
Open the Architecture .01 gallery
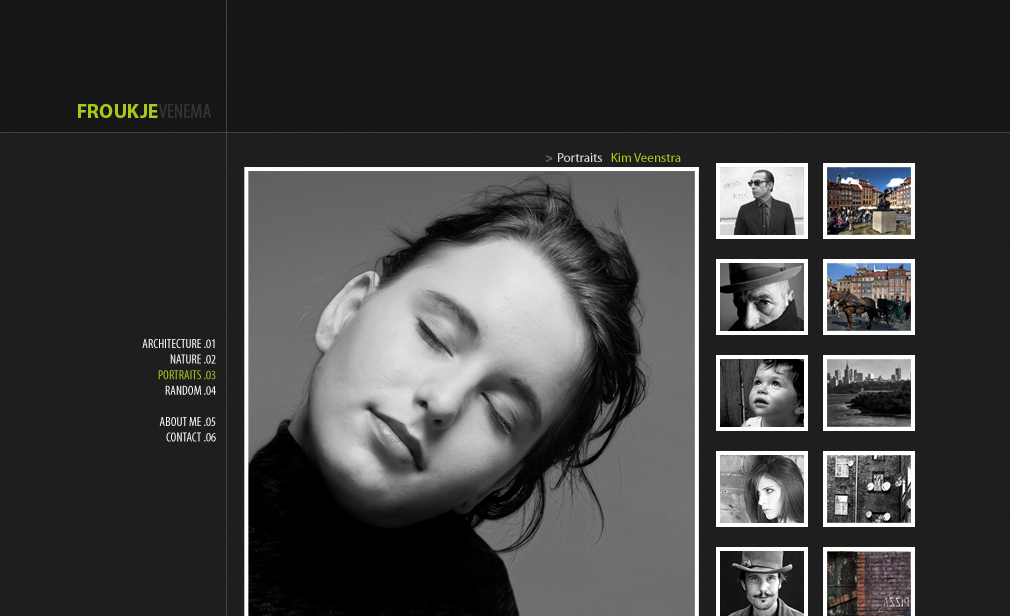click(179, 344)
